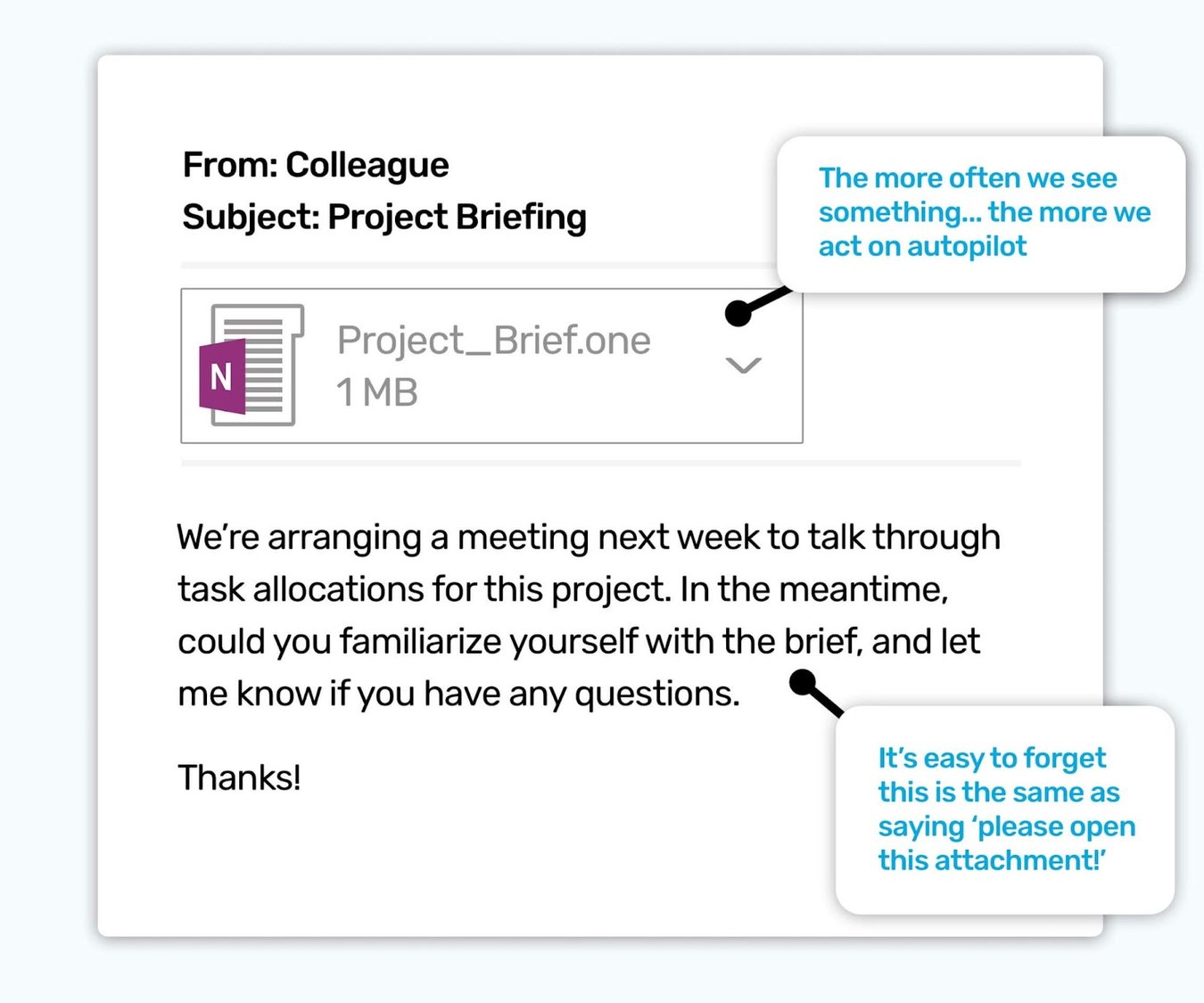Click 'me know if you have any questions'

(458, 694)
